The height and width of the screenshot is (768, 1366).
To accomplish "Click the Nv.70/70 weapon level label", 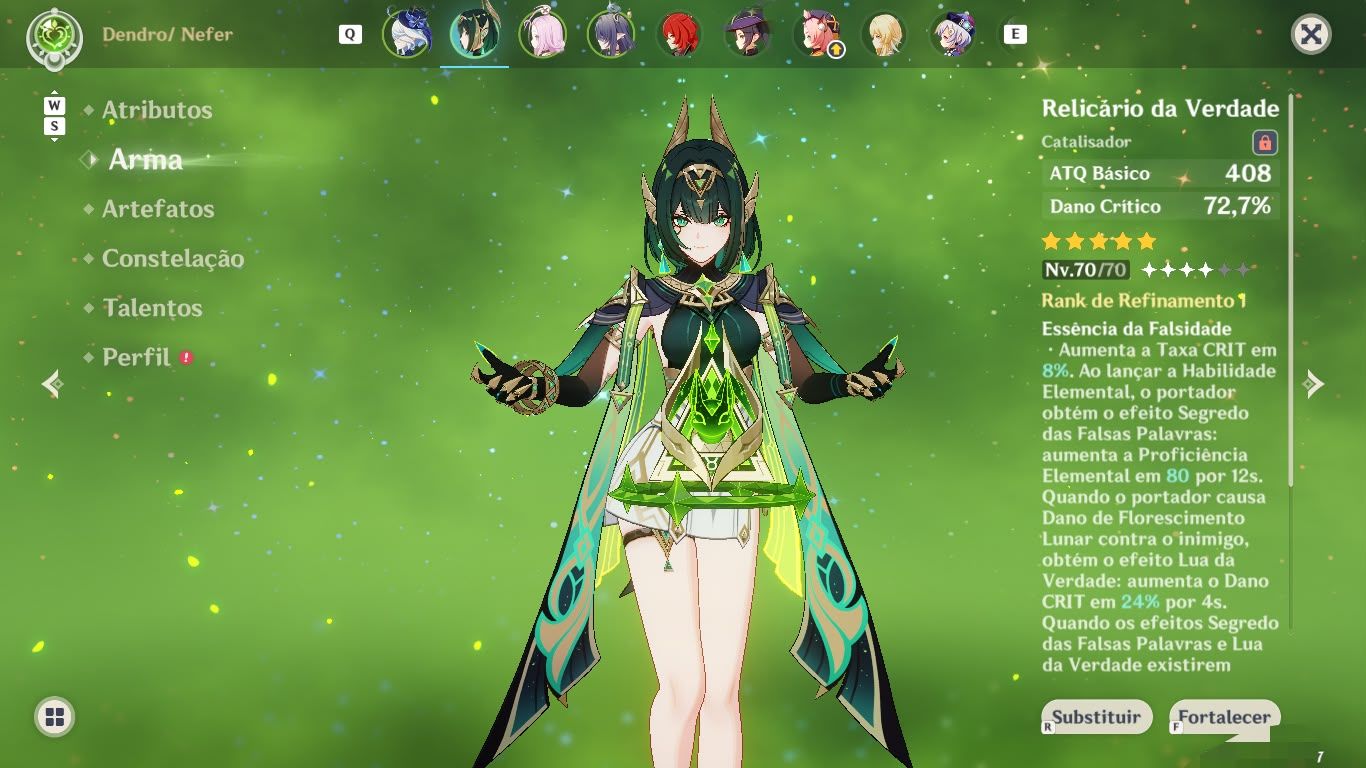I will [x=1085, y=270].
